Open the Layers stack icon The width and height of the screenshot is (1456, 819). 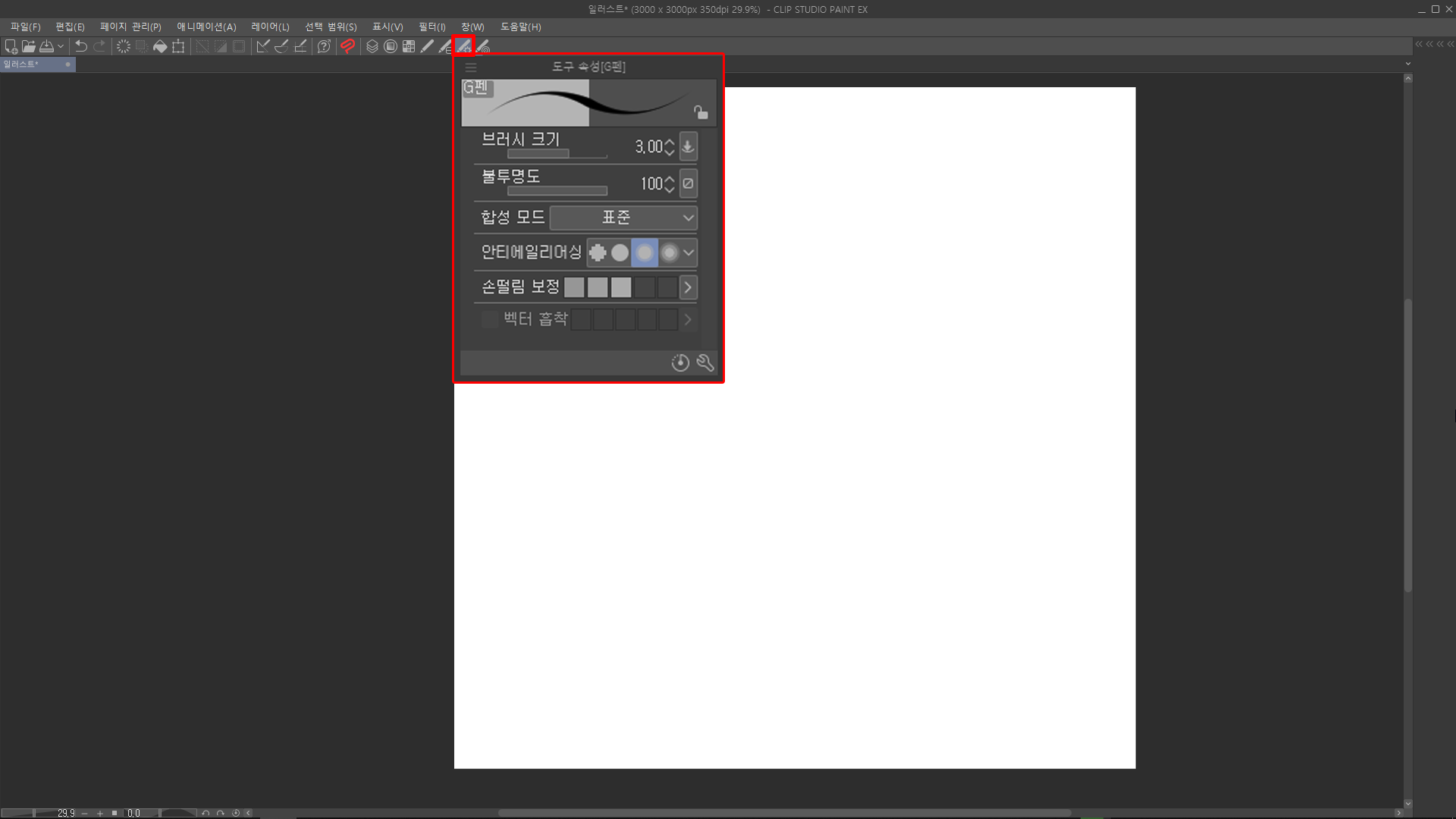tap(372, 46)
